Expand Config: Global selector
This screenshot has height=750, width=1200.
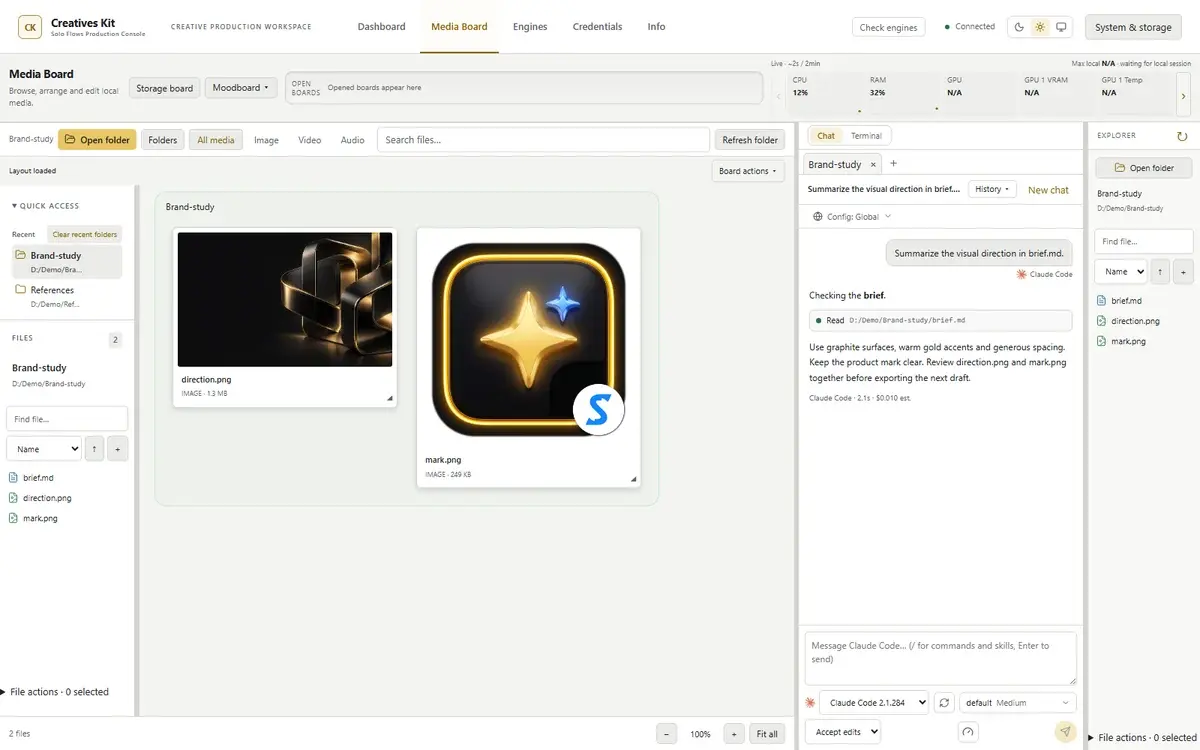click(852, 216)
